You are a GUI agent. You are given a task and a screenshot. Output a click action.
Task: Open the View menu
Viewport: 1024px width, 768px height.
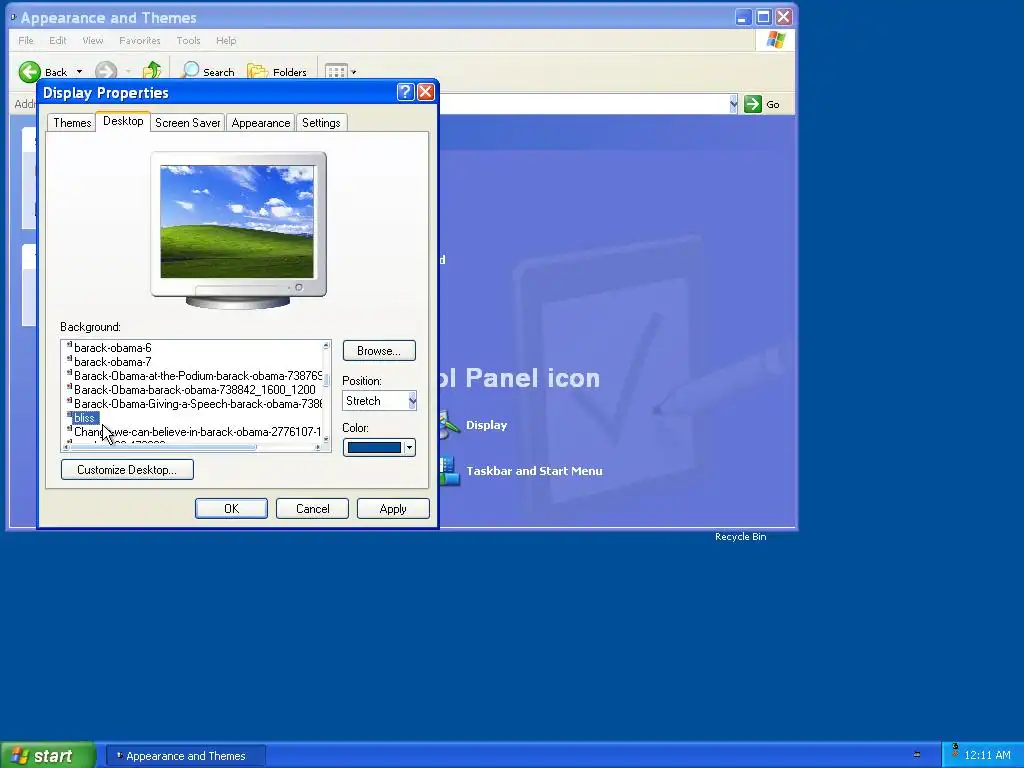[92, 40]
